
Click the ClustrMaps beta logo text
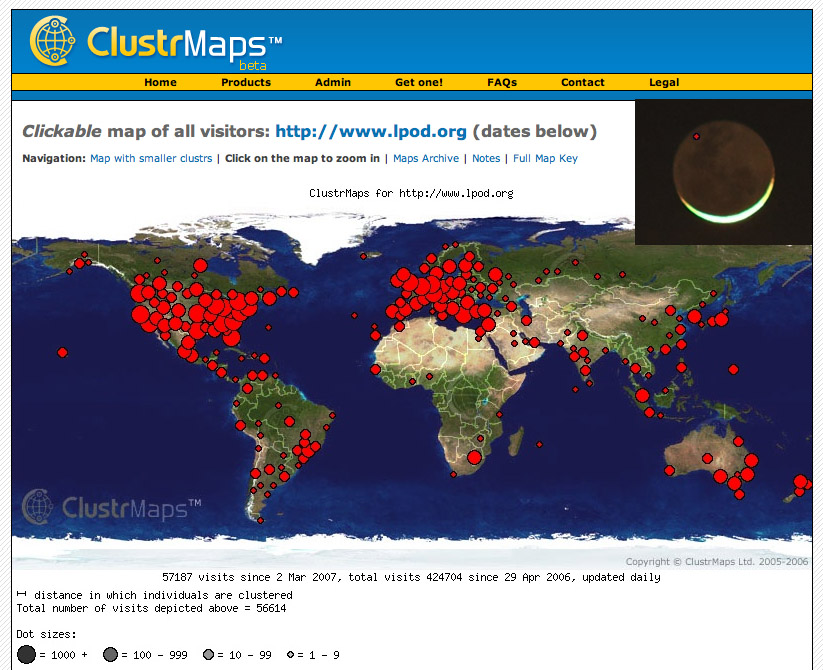tap(184, 45)
